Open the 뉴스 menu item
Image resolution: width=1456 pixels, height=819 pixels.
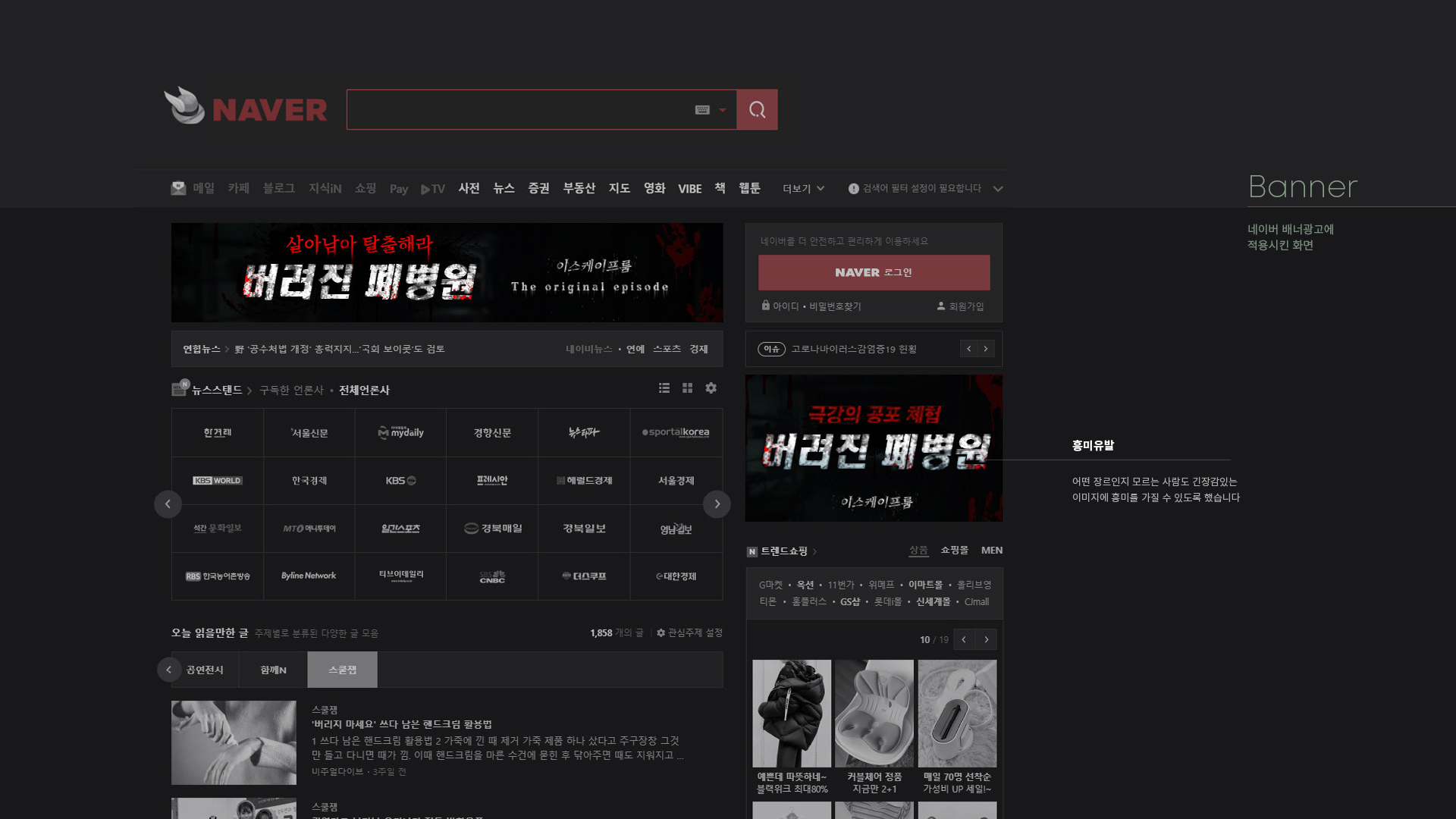pos(504,188)
